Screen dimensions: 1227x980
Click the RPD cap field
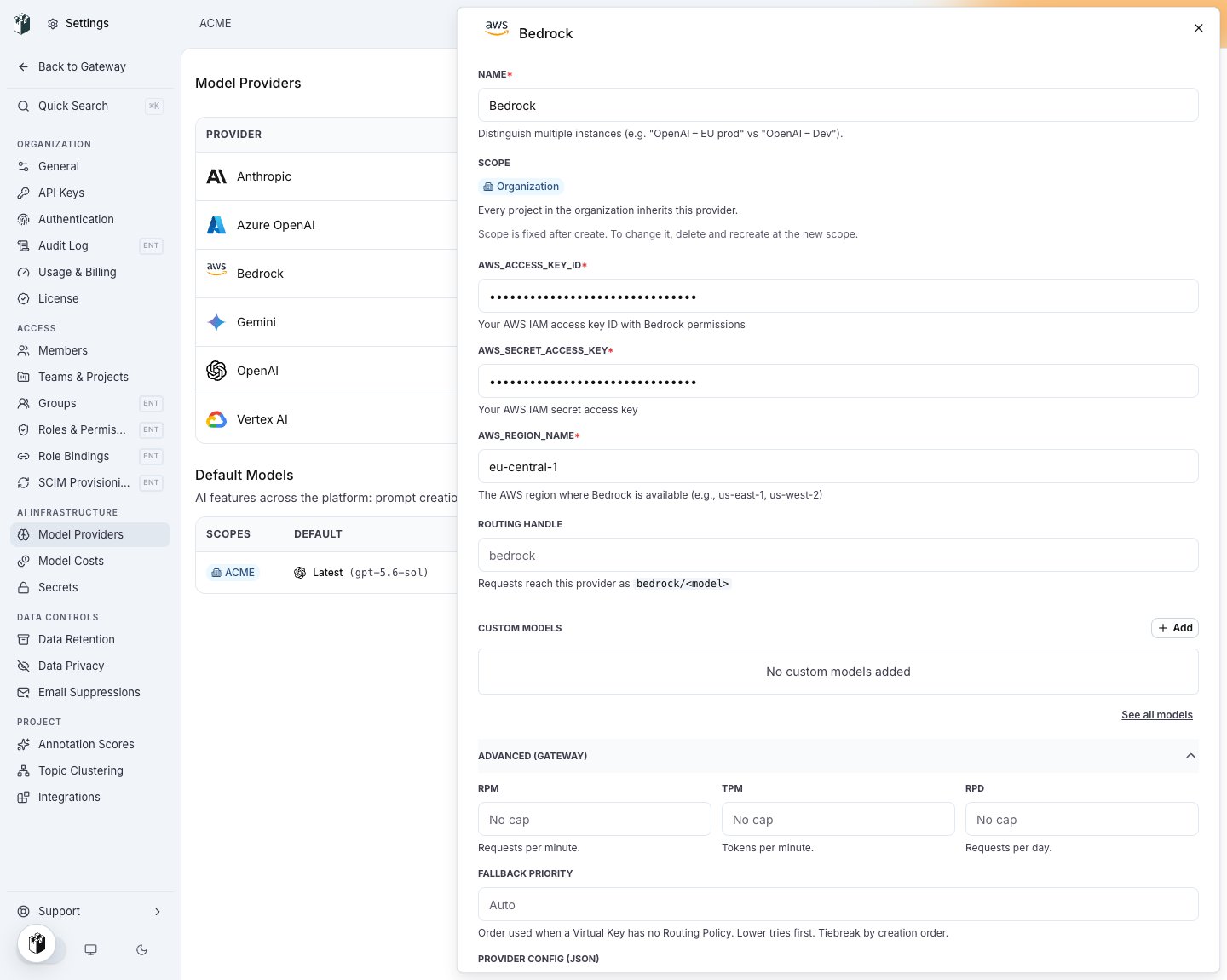tap(1081, 820)
